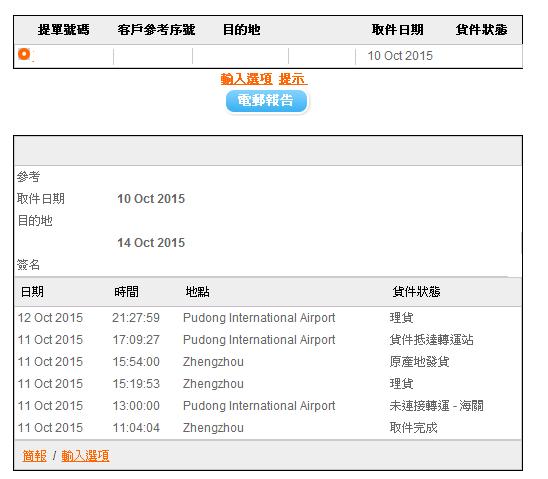Click Zhengzhou in the 15:54:00 row
This screenshot has height=479, width=548.
[213, 362]
